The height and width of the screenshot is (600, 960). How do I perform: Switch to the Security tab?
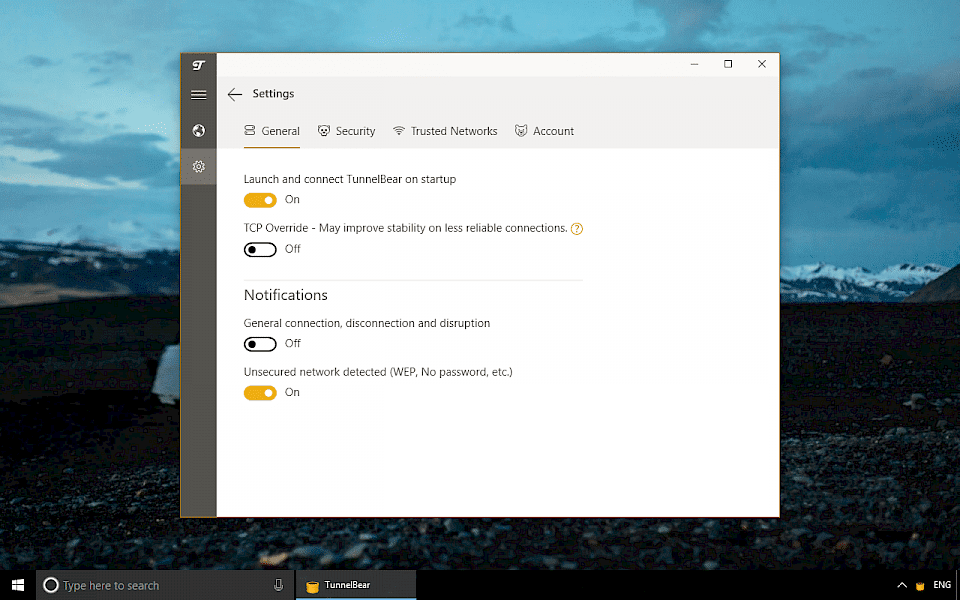[347, 131]
